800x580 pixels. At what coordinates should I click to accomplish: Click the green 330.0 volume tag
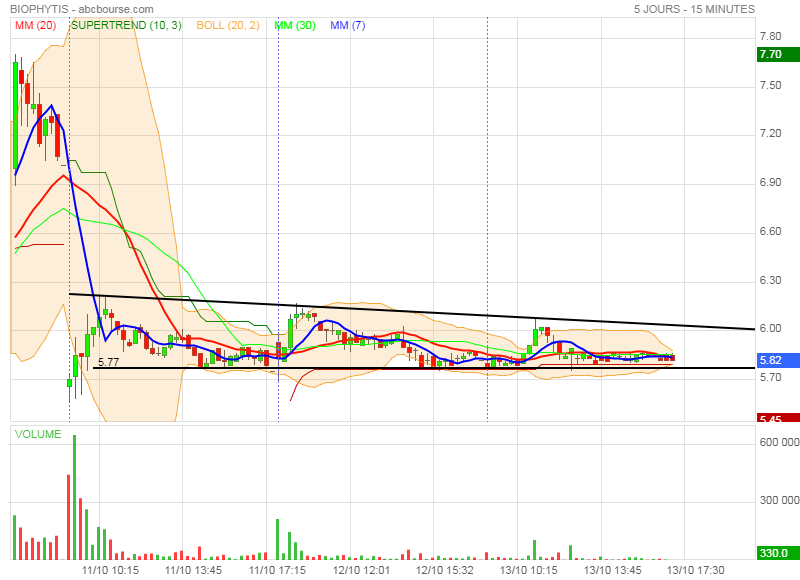click(x=778, y=553)
